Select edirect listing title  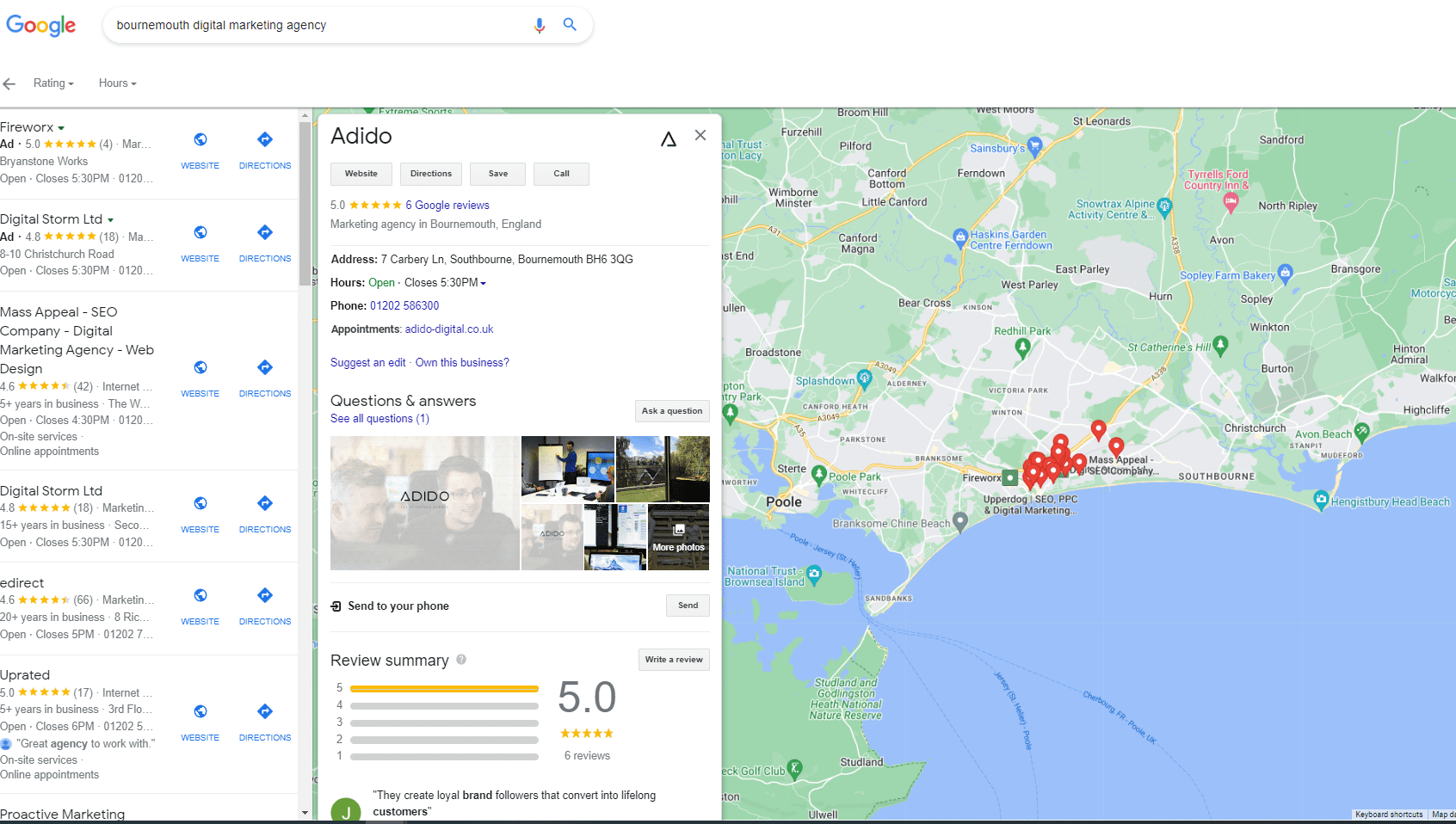[22, 583]
